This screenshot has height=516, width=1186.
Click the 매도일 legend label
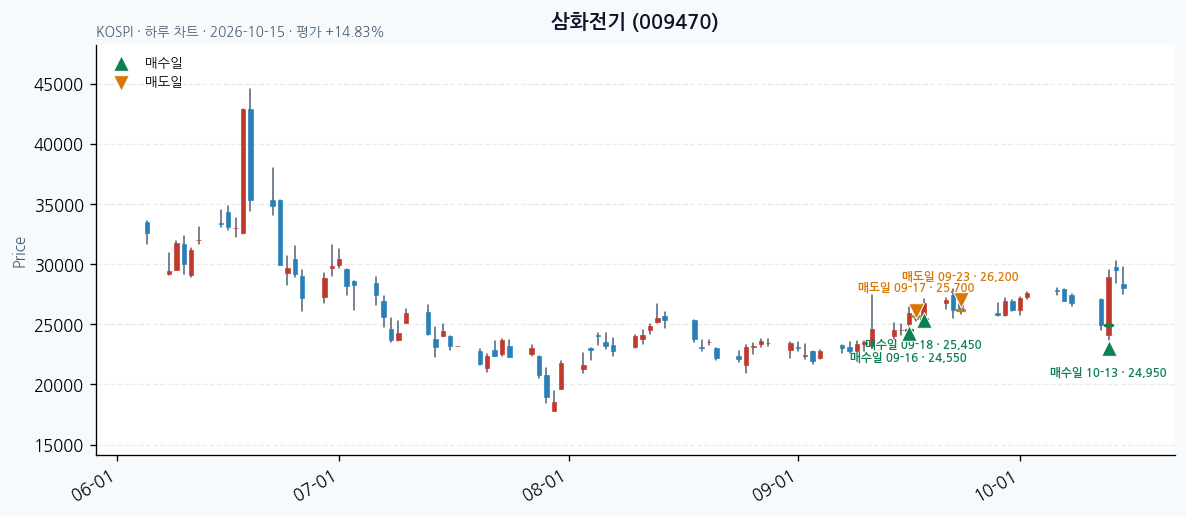163,82
